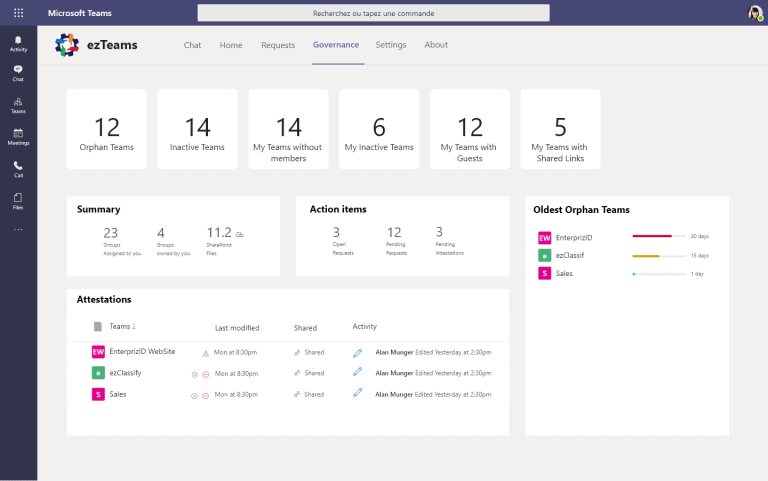Screen dimensions: 768x481
Task: Click the Shared column header
Action: pyautogui.click(x=305, y=328)
